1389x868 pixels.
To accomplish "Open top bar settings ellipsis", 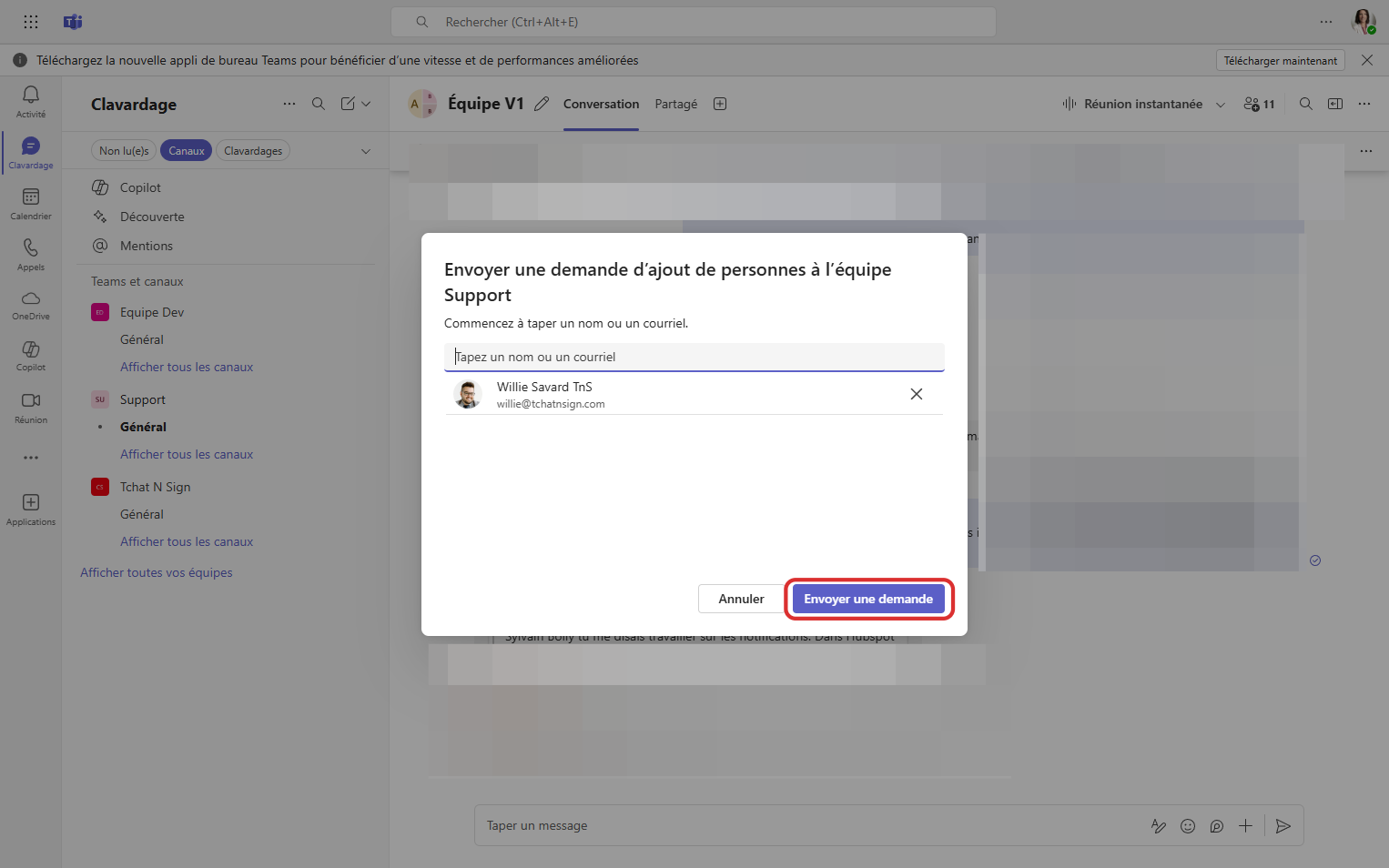I will (x=1326, y=22).
